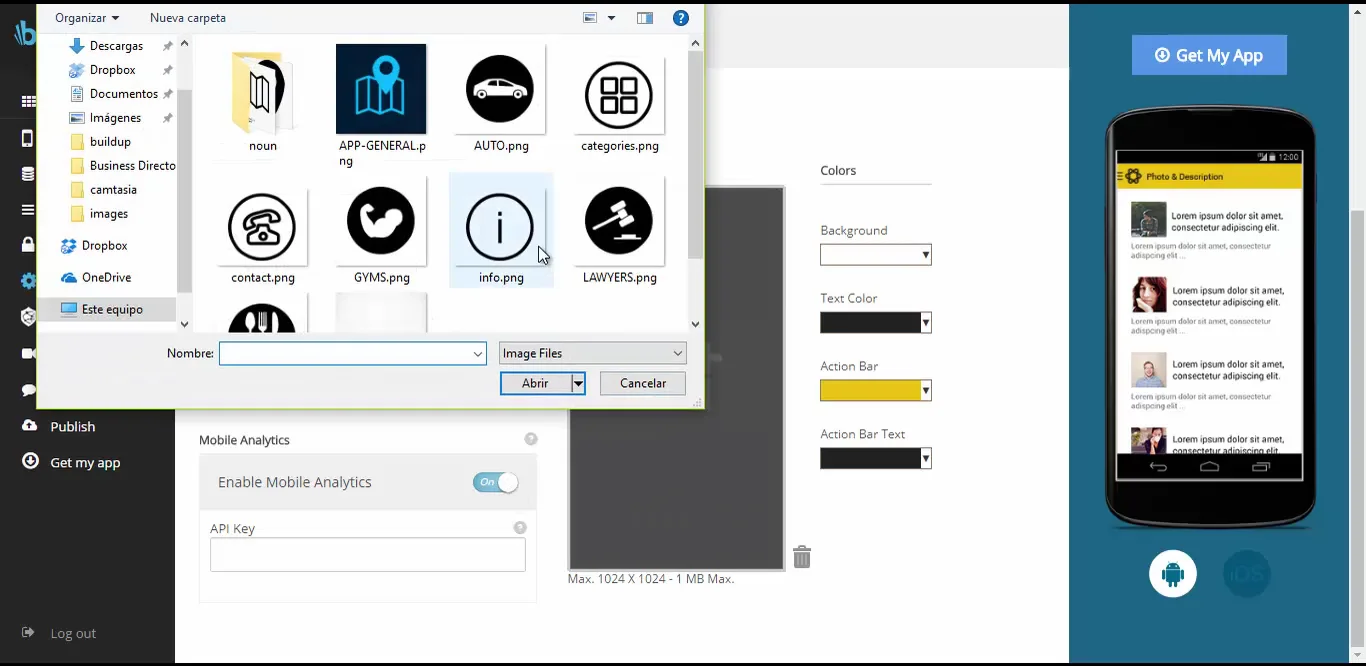This screenshot has height=666, width=1366.
Task: Click the lock sidebar icon
Action: [x=28, y=245]
